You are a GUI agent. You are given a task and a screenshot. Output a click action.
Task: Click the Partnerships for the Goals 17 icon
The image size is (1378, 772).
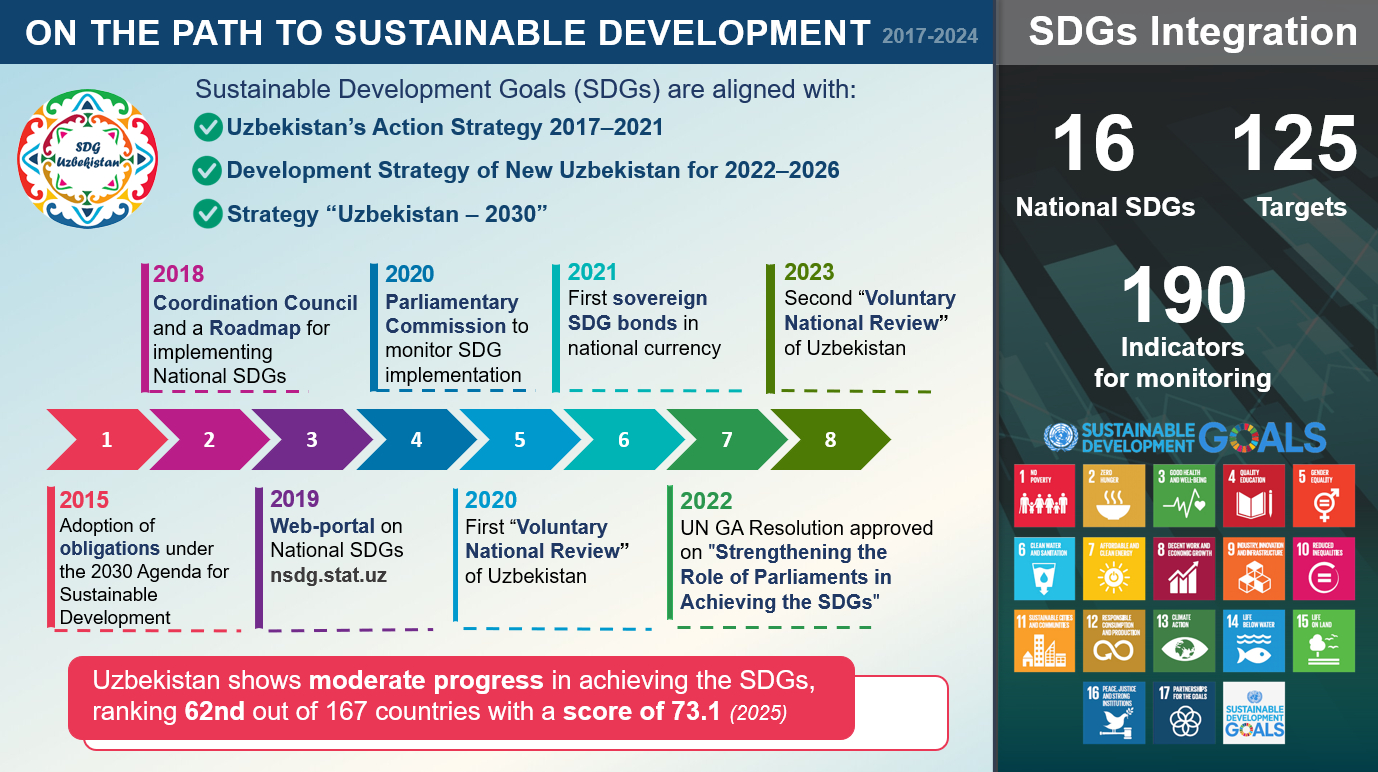coord(1184,713)
